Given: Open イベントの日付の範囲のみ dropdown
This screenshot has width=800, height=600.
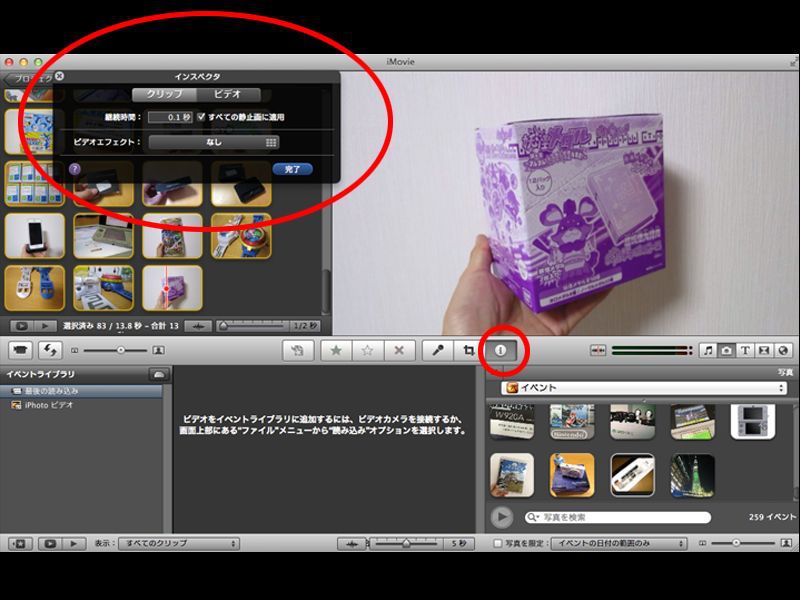Looking at the screenshot, I should 618,544.
